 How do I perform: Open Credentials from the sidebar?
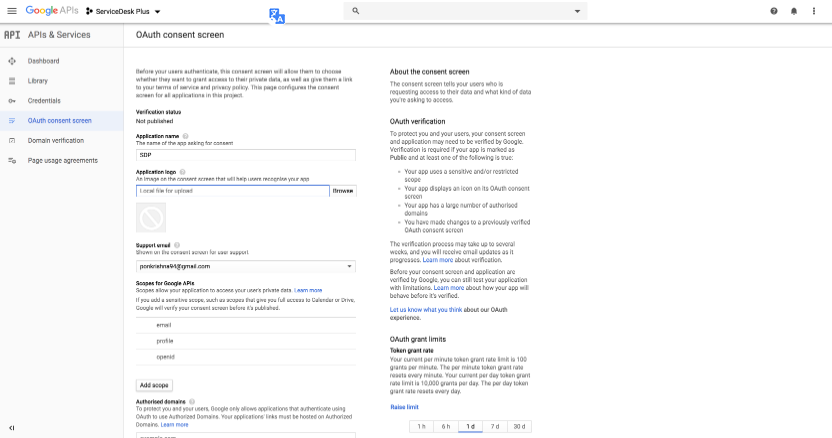point(44,101)
